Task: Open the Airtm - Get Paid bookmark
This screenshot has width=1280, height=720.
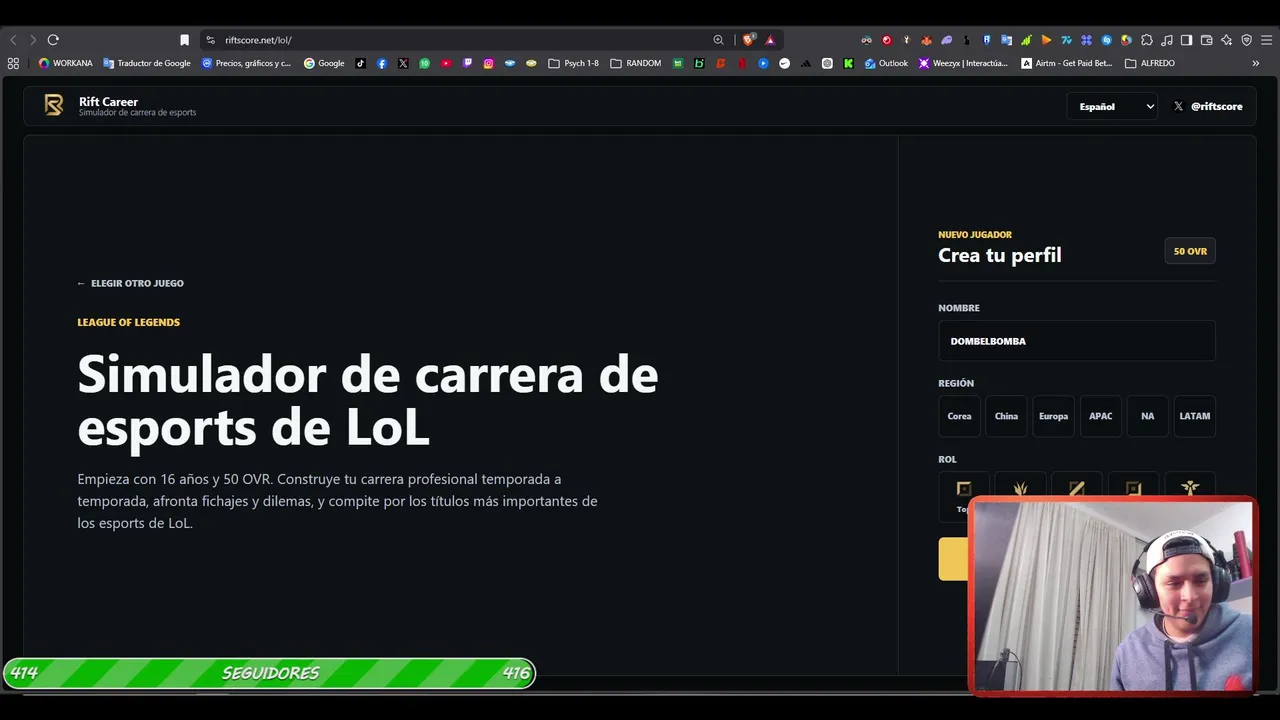Action: coord(1067,63)
